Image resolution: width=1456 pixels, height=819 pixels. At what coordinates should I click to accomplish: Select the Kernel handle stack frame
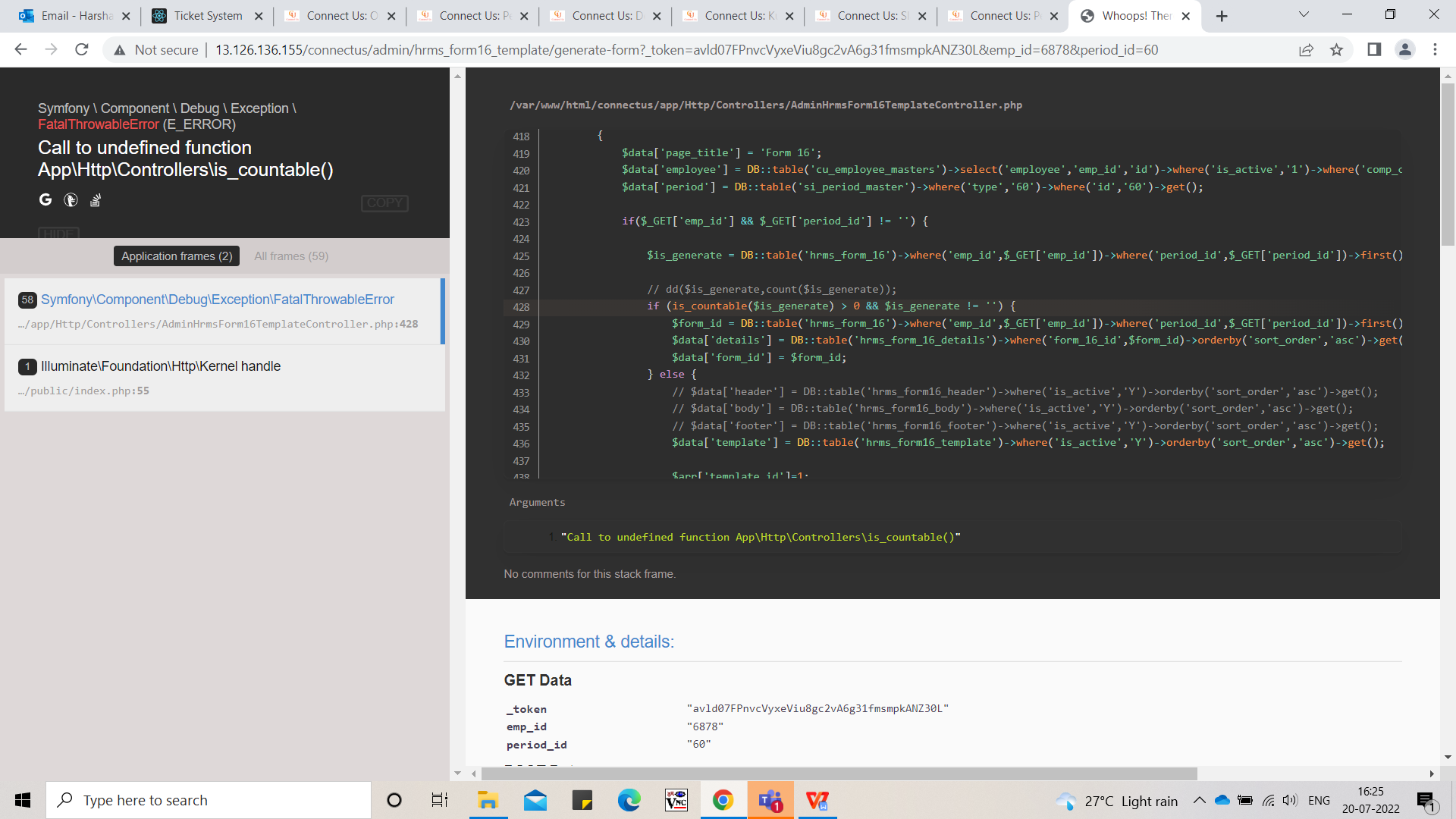(x=224, y=378)
